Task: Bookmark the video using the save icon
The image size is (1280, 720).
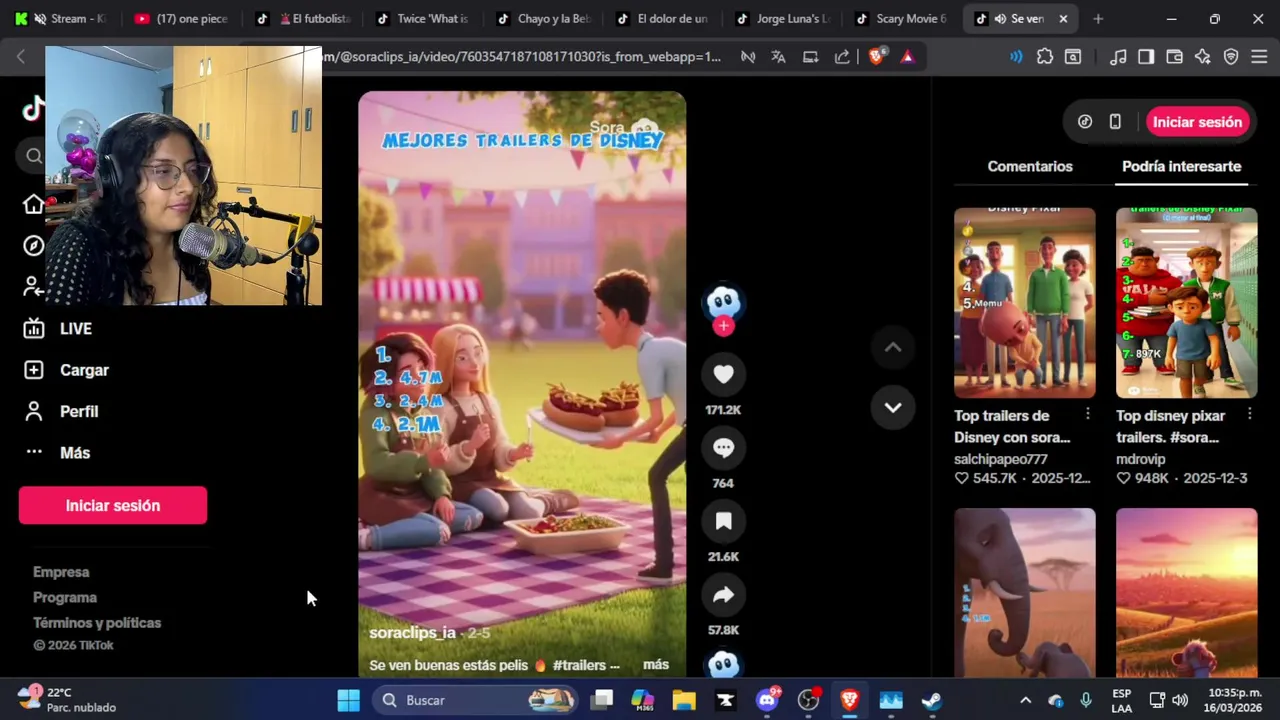Action: (723, 521)
